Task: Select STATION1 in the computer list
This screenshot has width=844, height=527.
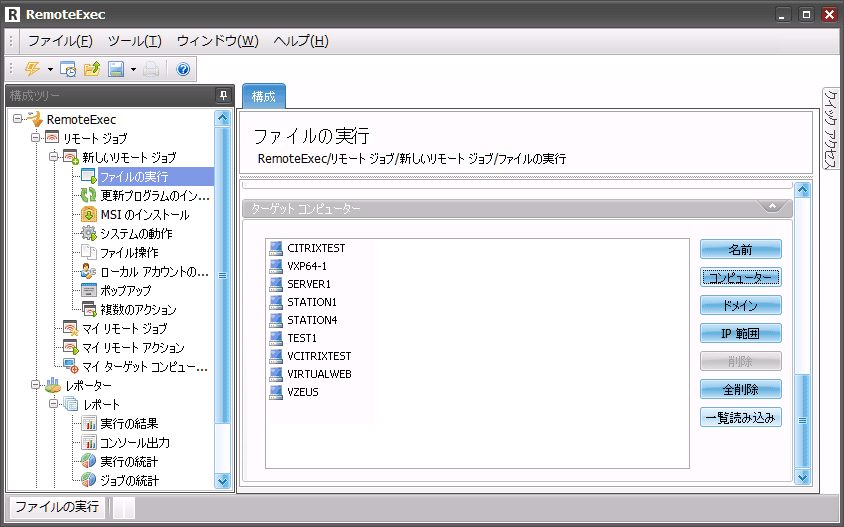Action: (x=312, y=302)
